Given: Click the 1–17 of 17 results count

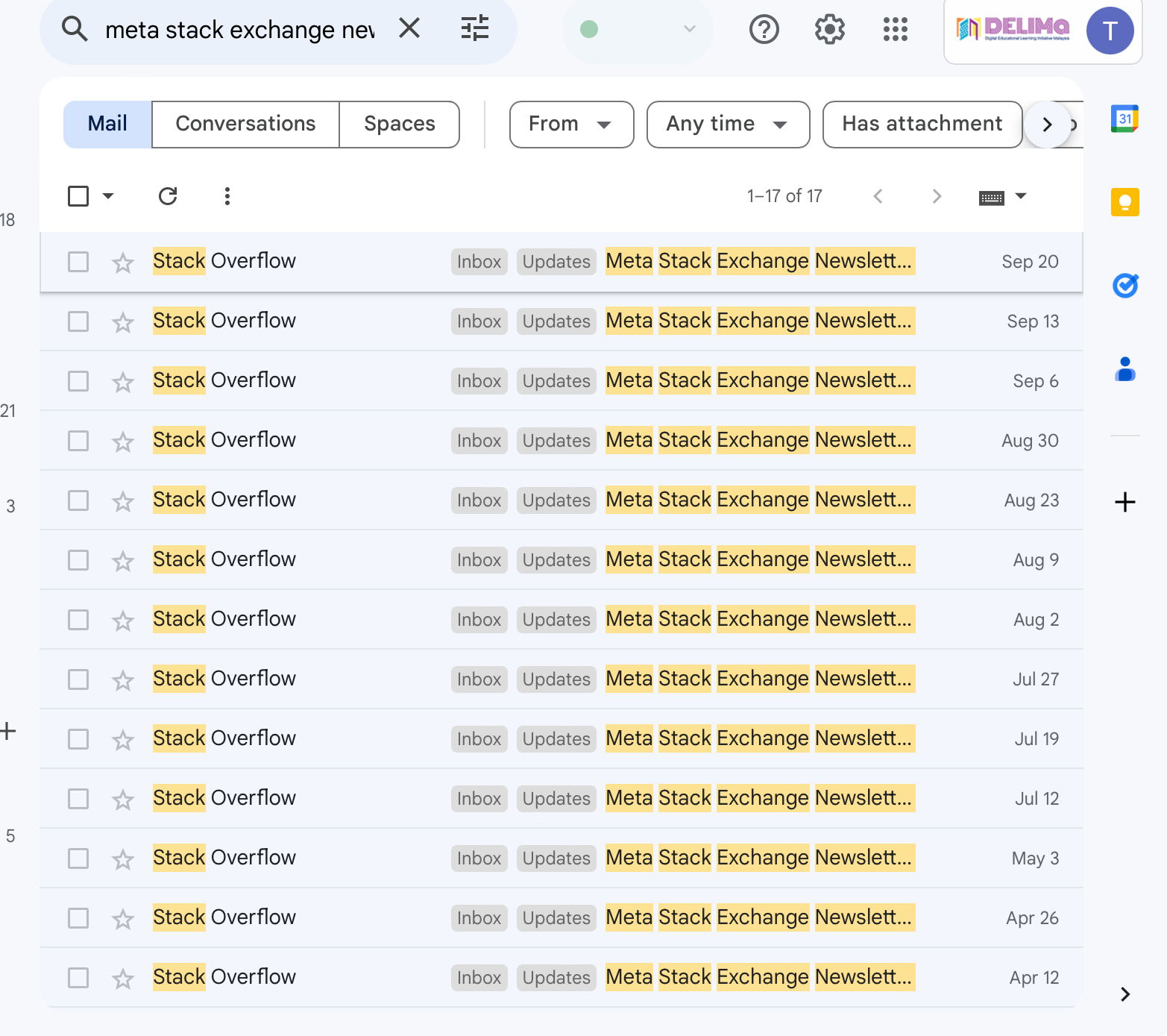Looking at the screenshot, I should 784,196.
